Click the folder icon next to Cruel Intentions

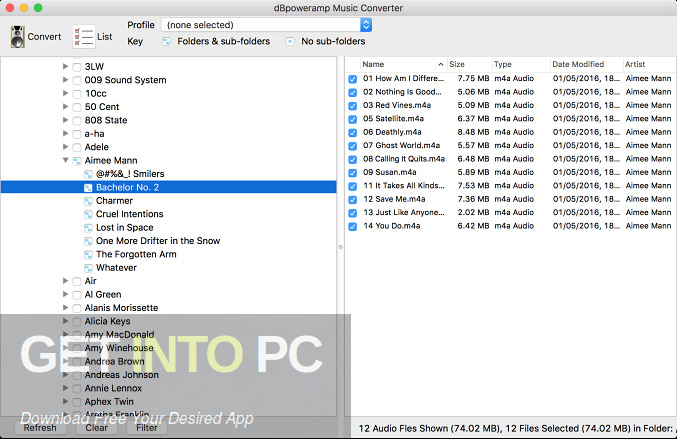click(x=88, y=214)
